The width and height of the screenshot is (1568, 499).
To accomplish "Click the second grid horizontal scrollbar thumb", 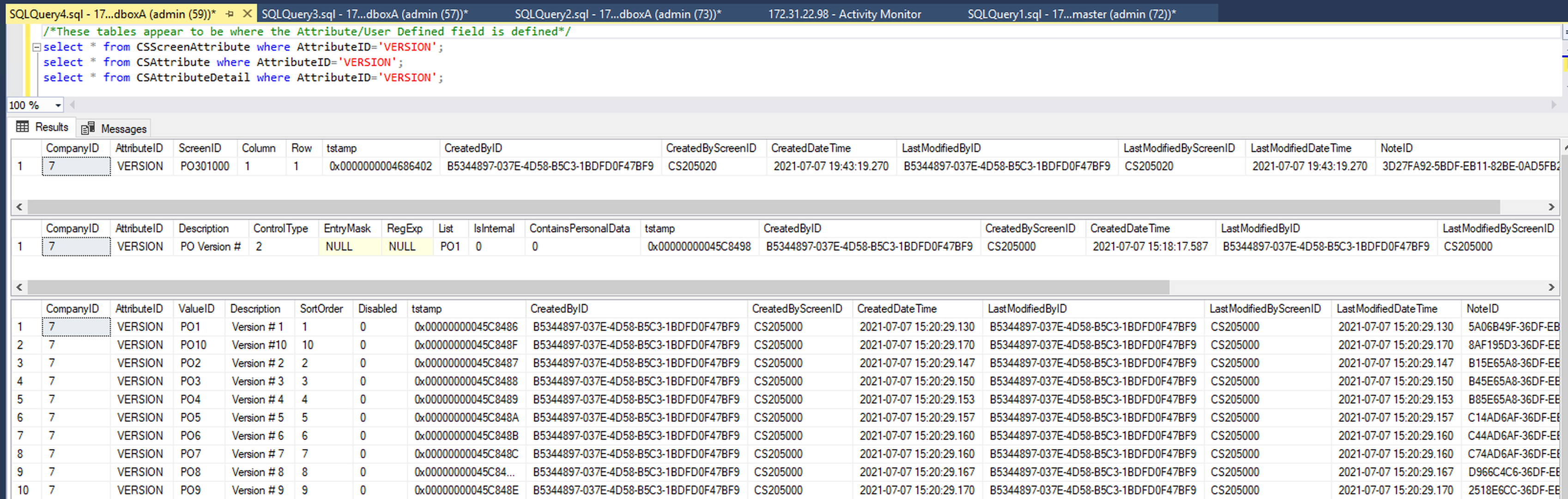I will [599, 287].
